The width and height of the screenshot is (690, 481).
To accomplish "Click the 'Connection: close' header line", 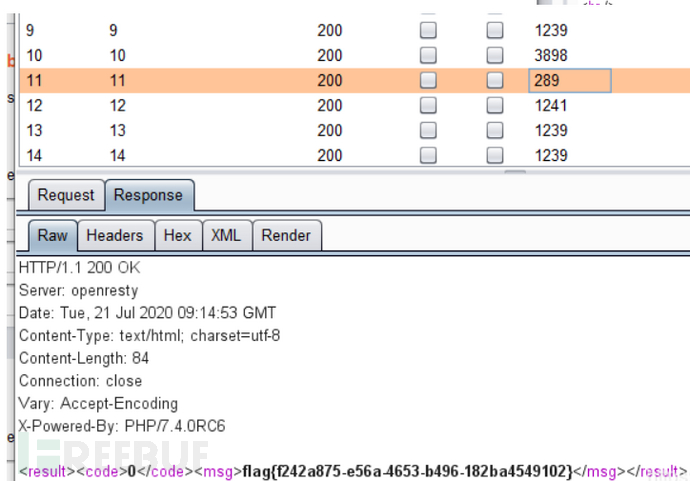I will pos(81,381).
